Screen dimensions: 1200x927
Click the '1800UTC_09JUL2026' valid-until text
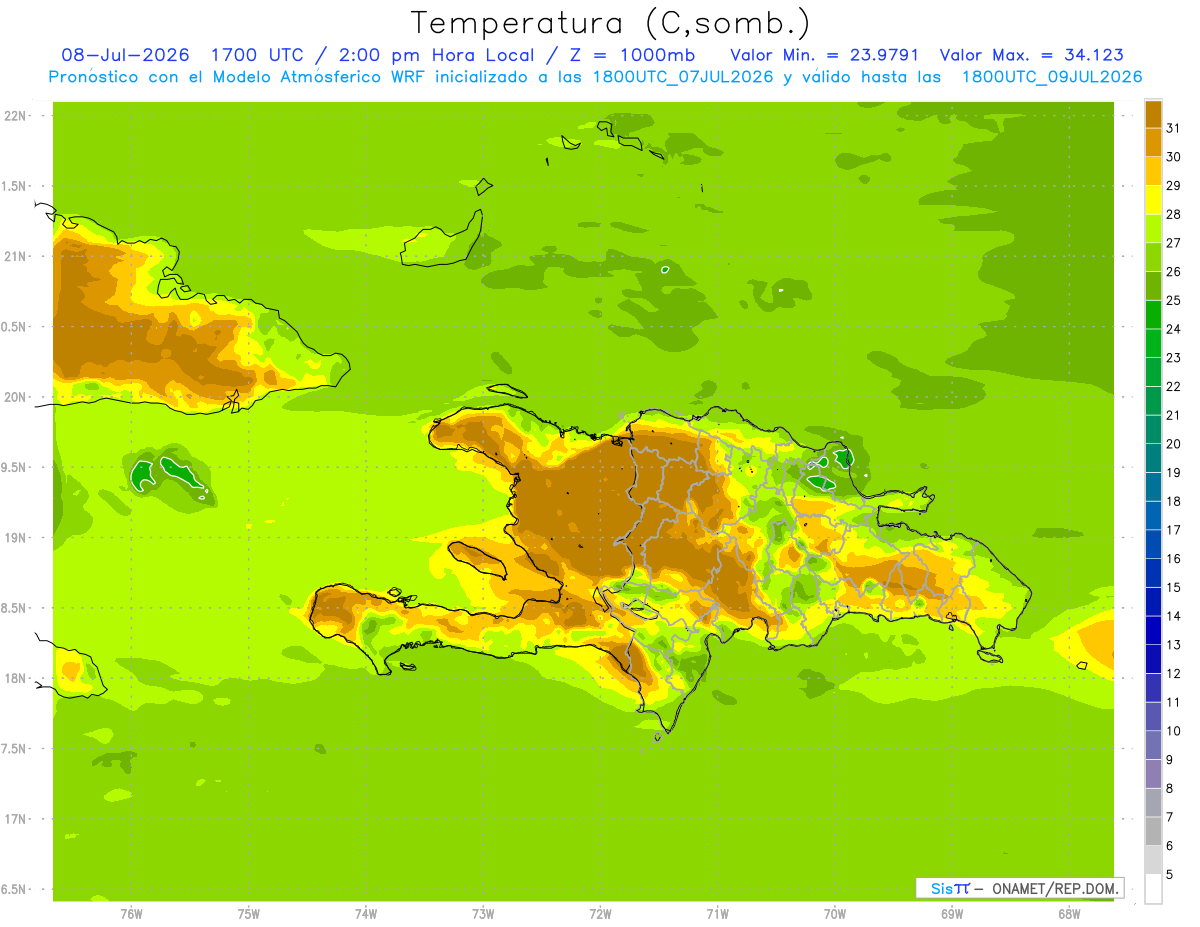[1052, 77]
